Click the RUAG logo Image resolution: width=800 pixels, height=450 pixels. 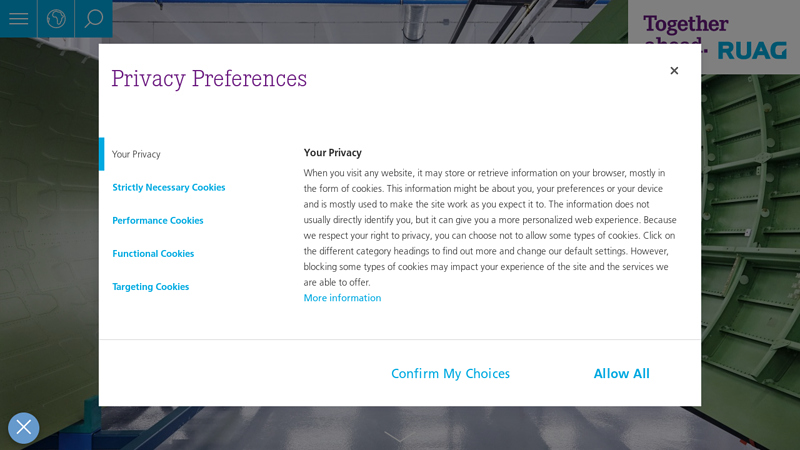point(752,51)
